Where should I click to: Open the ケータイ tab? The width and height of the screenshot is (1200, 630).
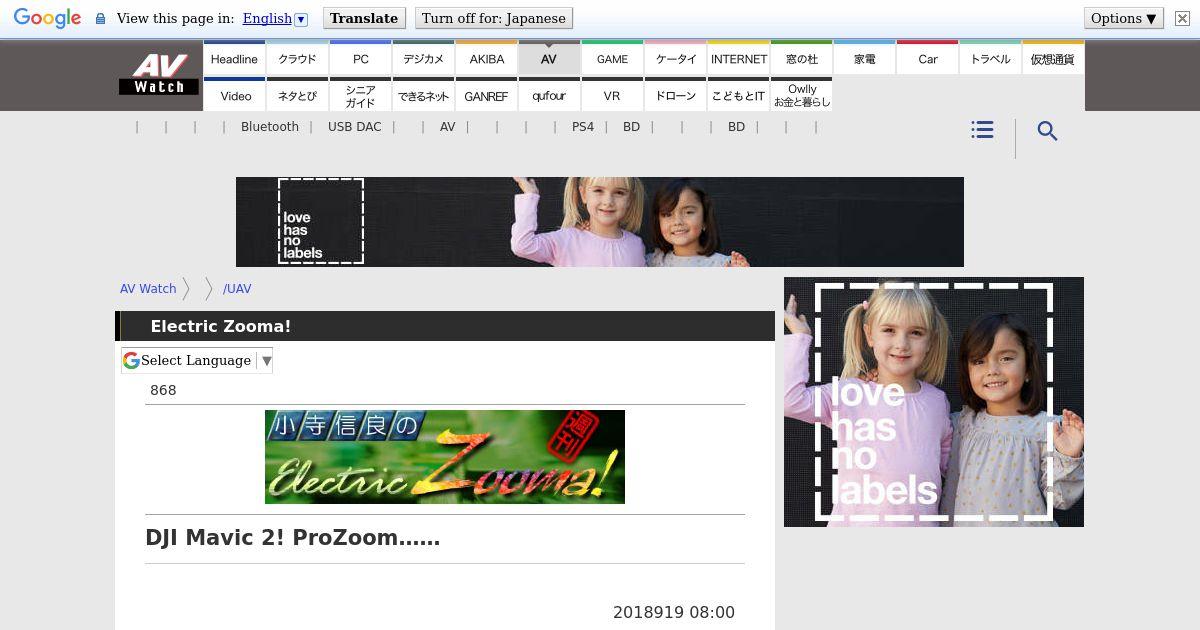(x=675, y=59)
